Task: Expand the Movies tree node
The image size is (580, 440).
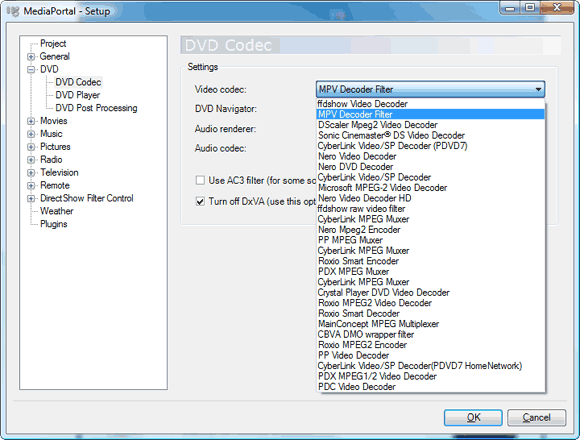Action: click(31, 121)
